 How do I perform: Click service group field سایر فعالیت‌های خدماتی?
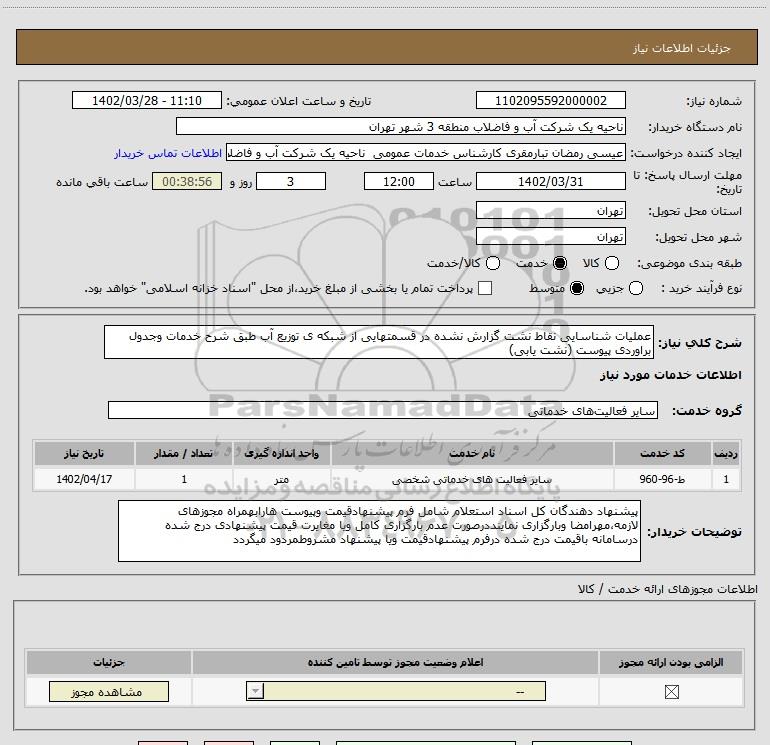(x=383, y=410)
